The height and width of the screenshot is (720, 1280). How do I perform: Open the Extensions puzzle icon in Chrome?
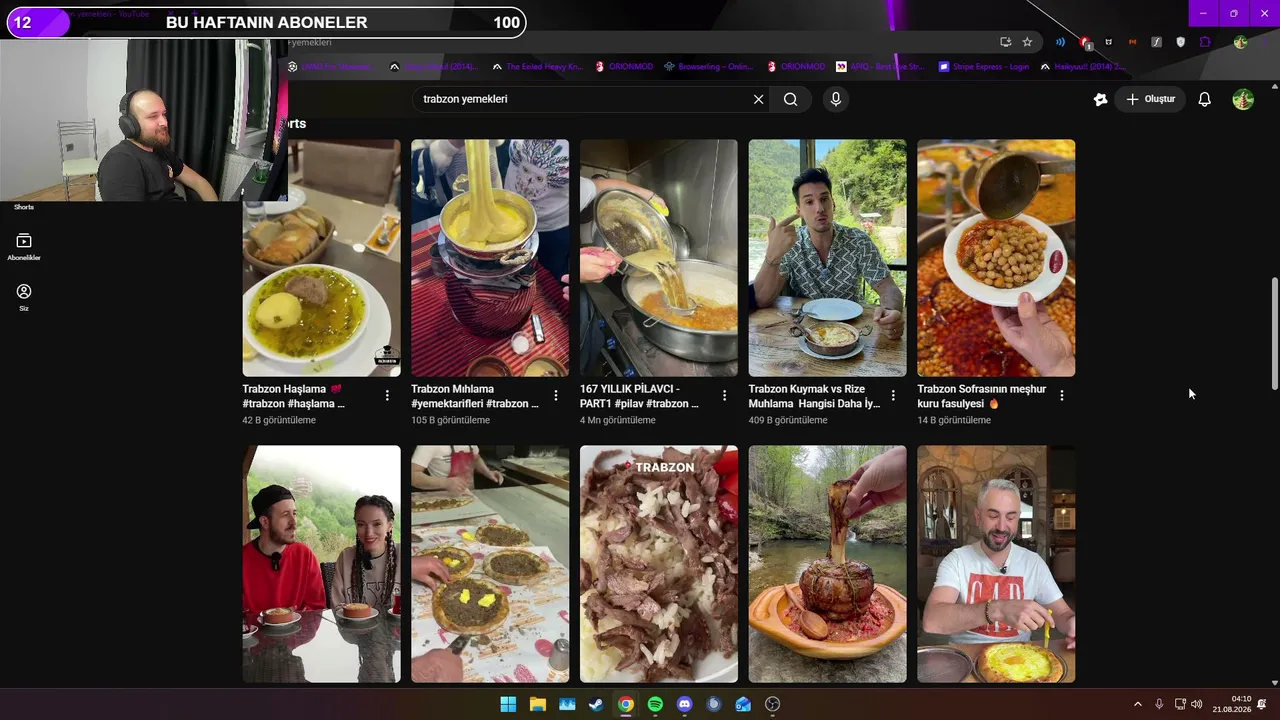pyautogui.click(x=1205, y=42)
